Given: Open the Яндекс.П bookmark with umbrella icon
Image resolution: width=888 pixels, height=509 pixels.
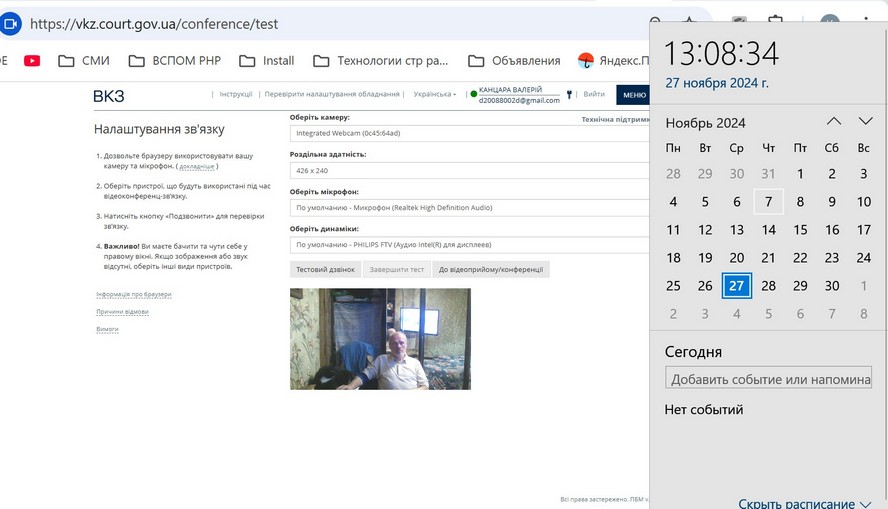Looking at the screenshot, I should 613,61.
